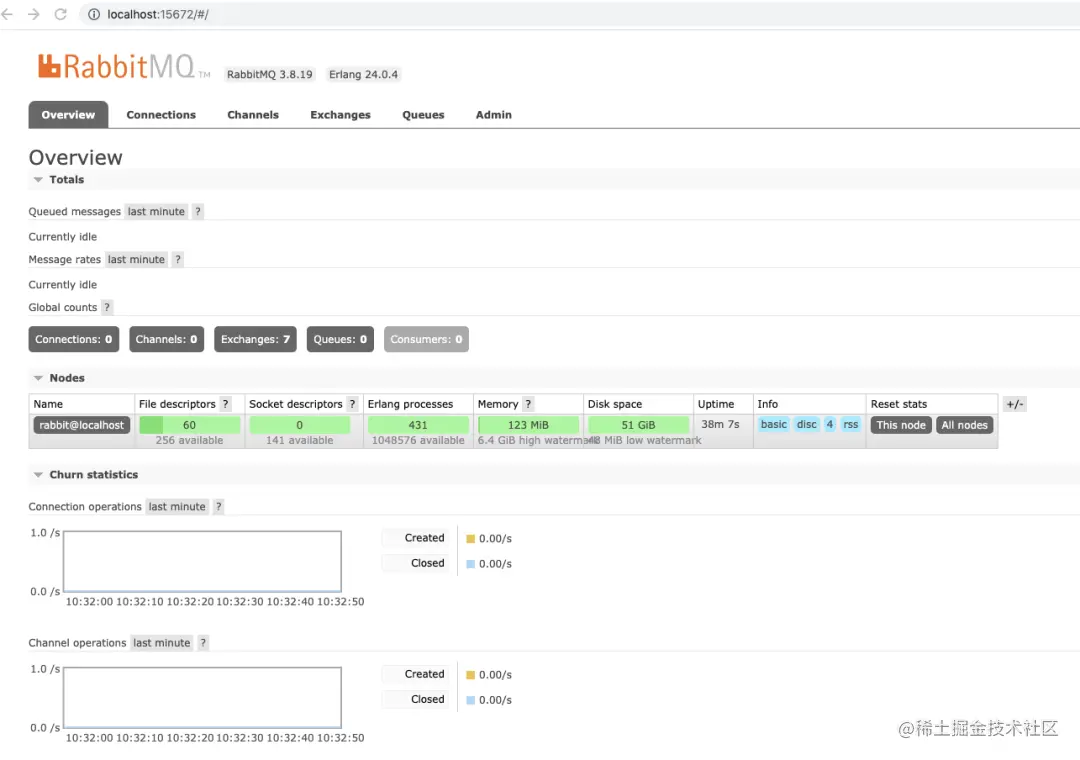Open the Overview tab

68,114
